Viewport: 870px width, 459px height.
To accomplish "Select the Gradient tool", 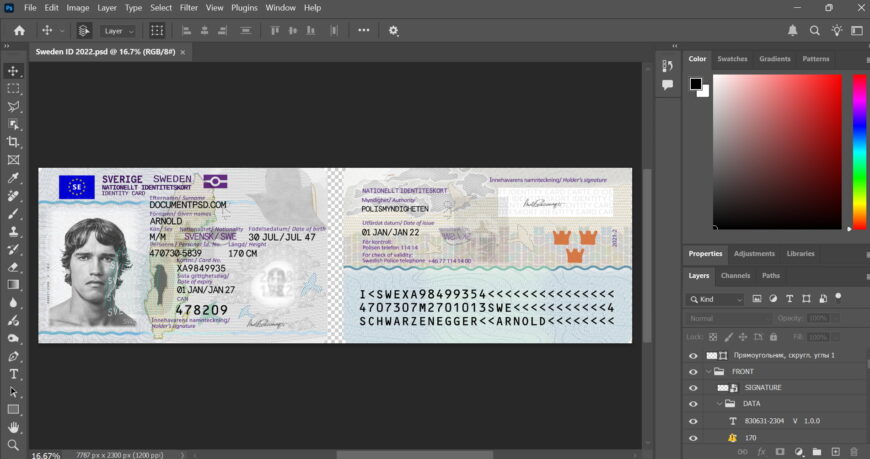I will click(13, 285).
